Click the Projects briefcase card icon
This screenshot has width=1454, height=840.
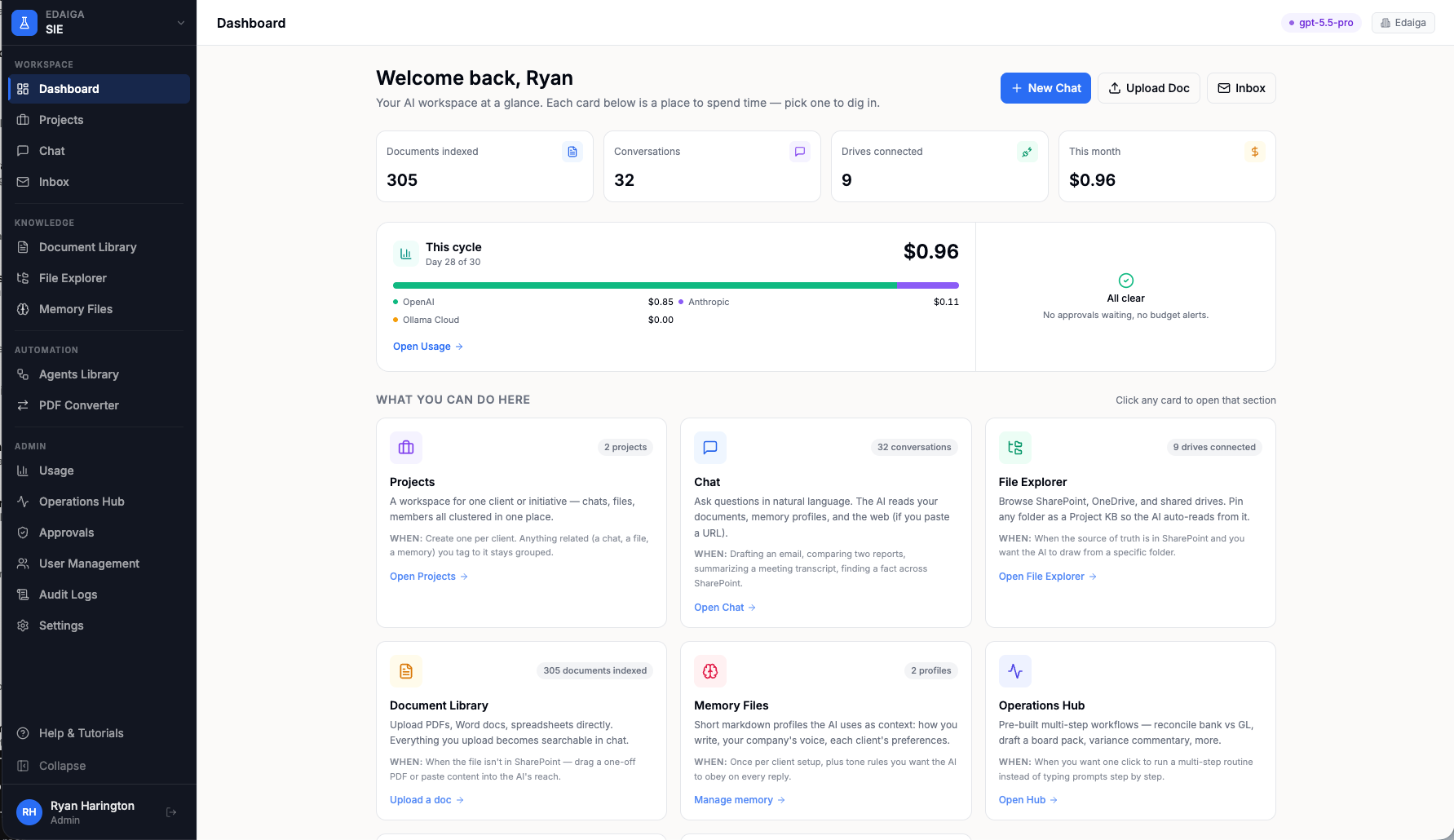(406, 448)
